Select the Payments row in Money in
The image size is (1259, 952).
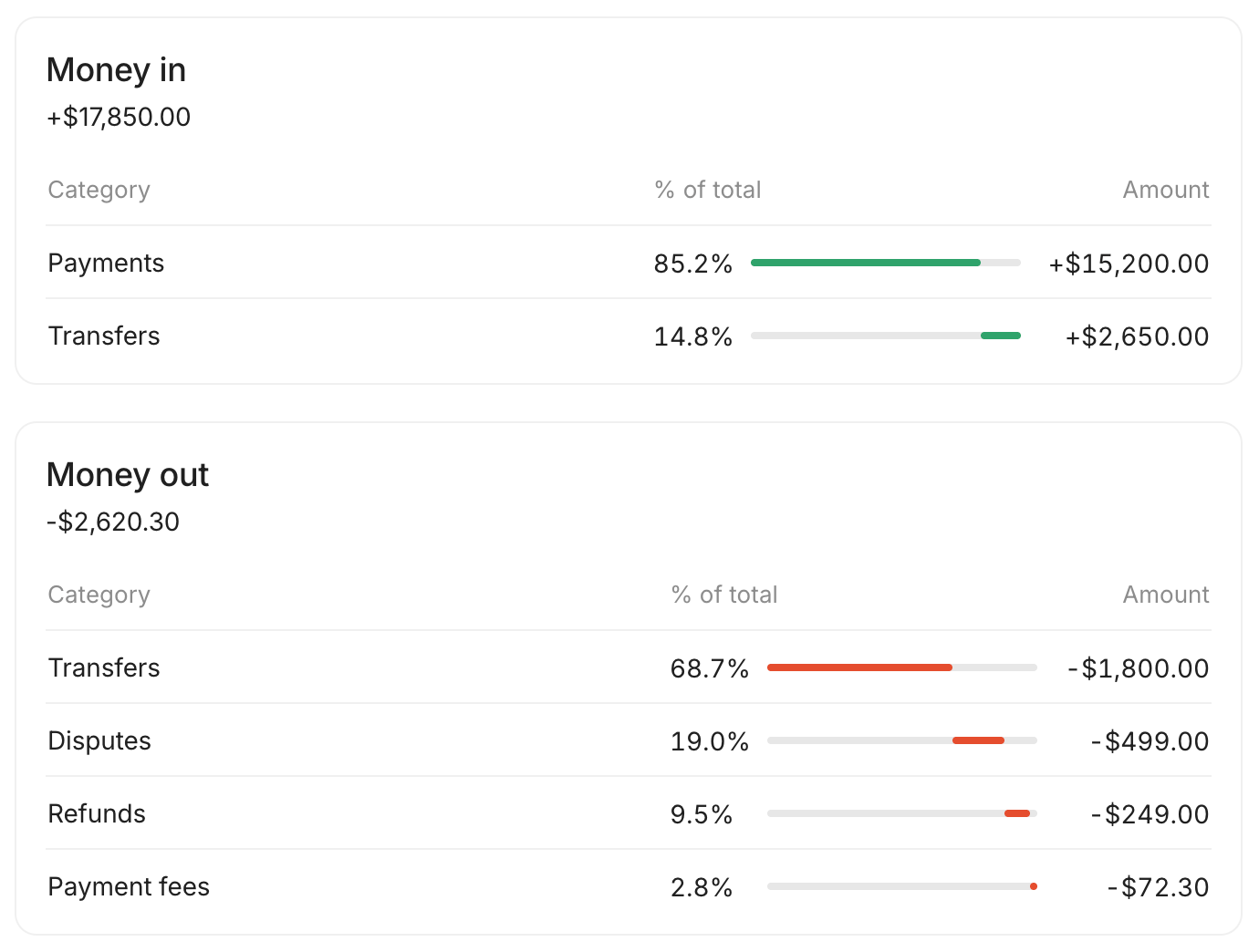[629, 263]
